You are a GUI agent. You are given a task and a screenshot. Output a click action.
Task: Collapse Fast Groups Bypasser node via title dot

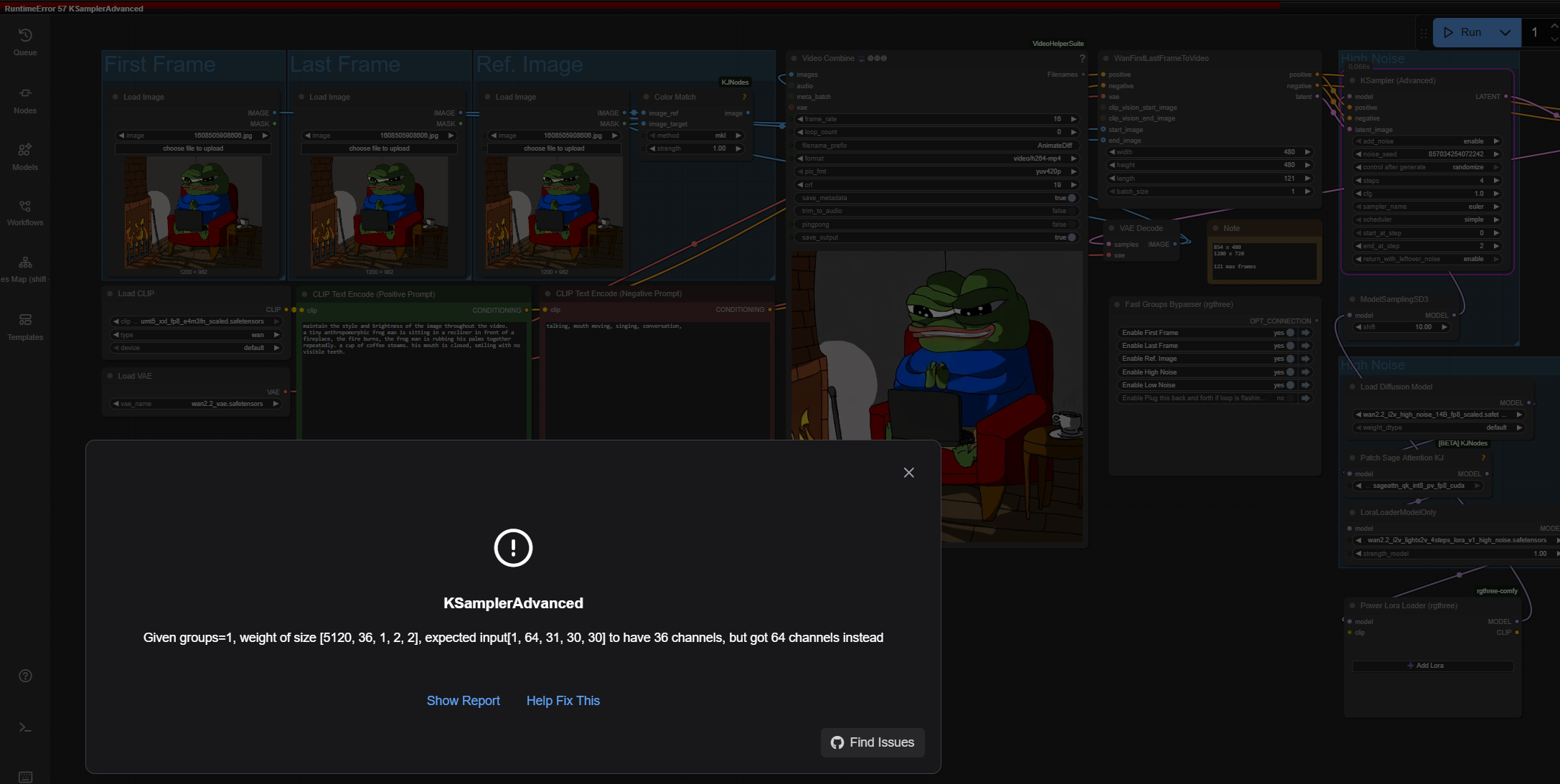point(1117,304)
